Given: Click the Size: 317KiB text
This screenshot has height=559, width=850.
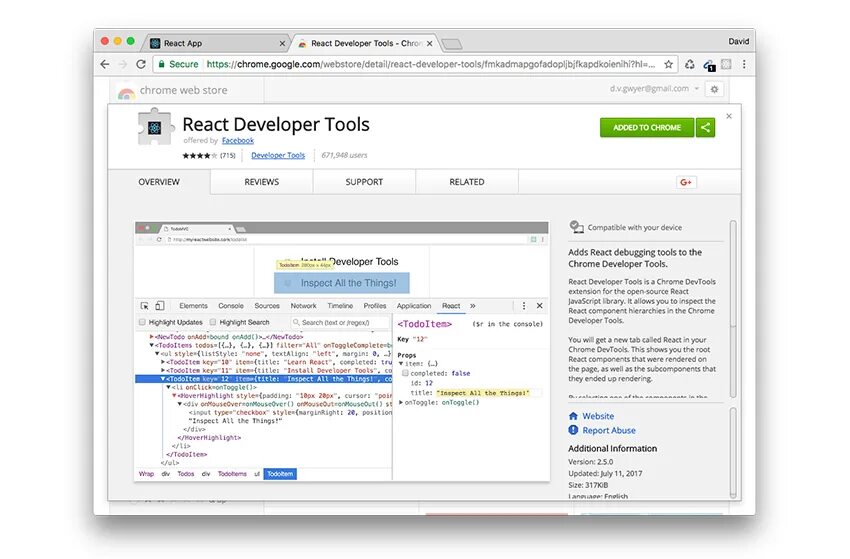Looking at the screenshot, I should coord(588,485).
